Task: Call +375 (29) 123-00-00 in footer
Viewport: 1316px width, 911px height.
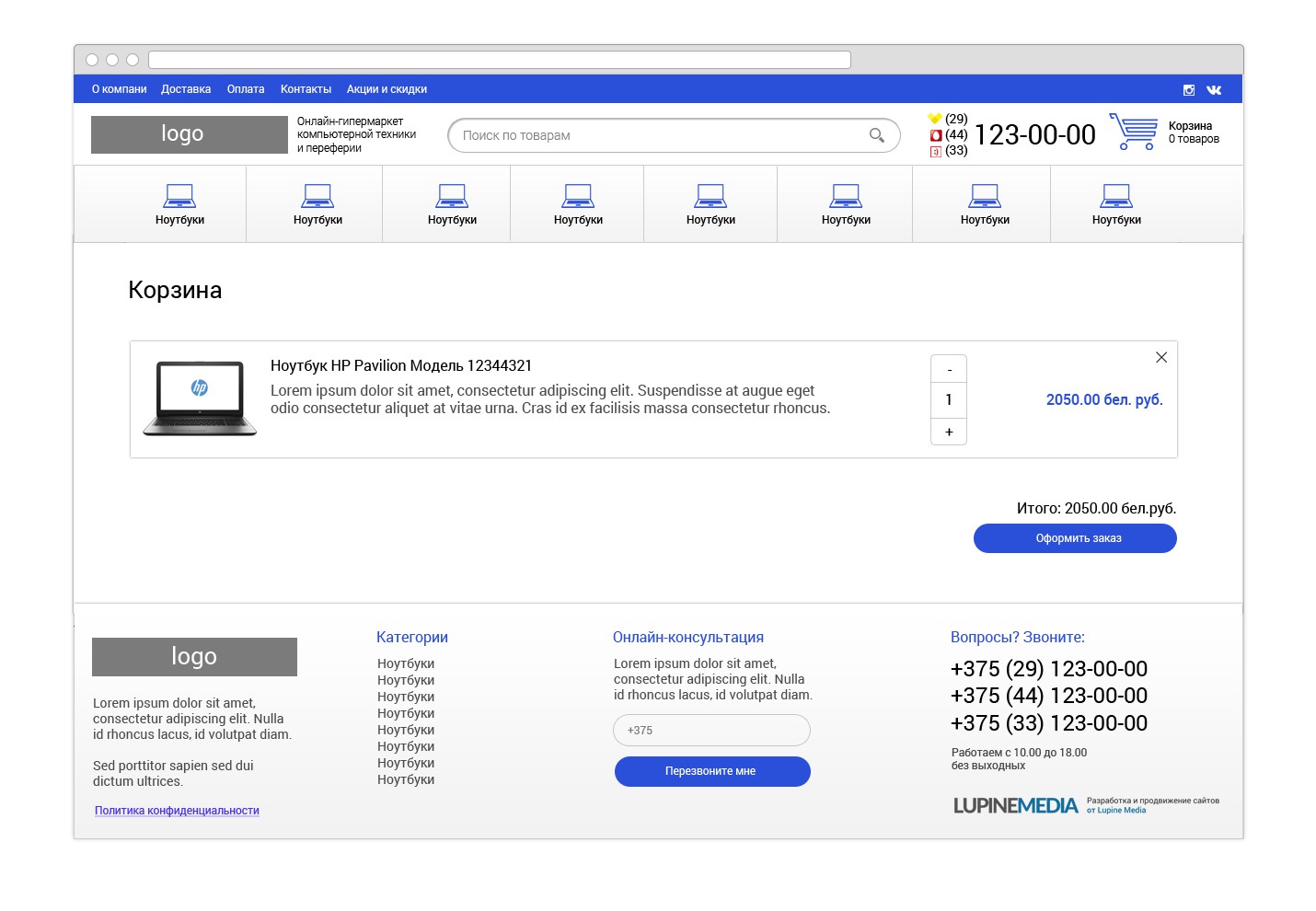Action: 1049,669
